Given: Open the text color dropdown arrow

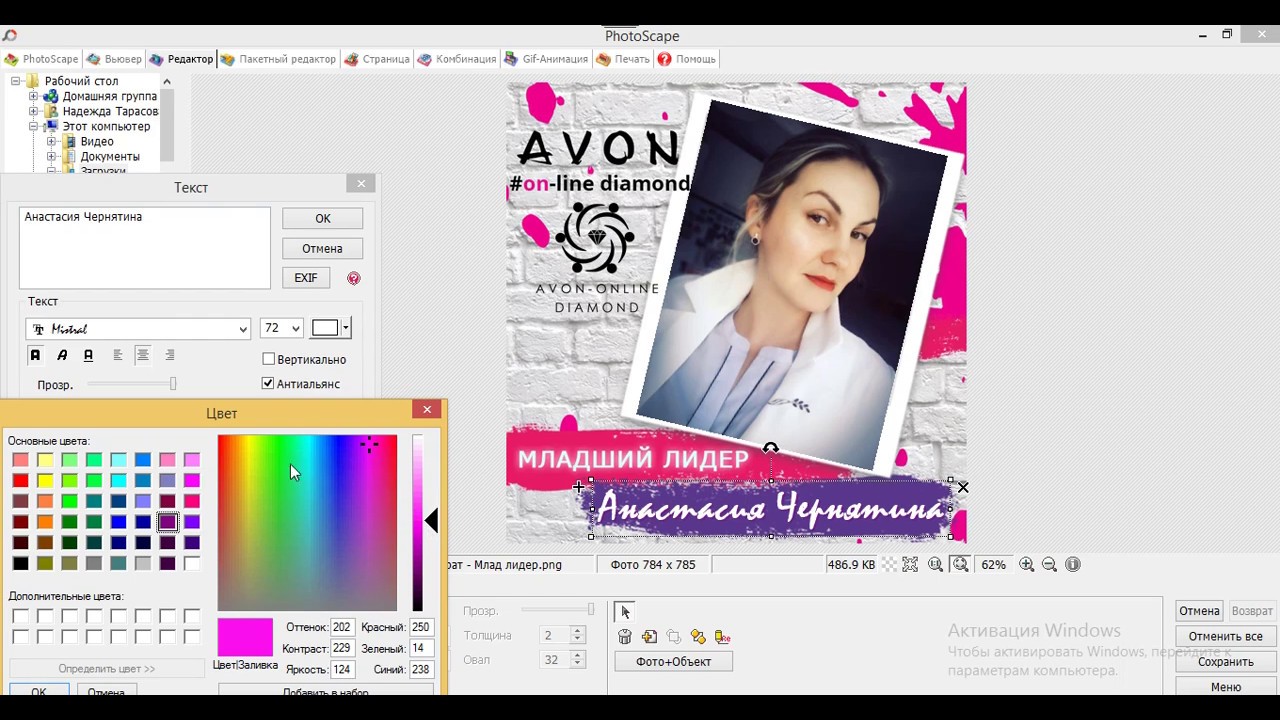Looking at the screenshot, I should [346, 328].
